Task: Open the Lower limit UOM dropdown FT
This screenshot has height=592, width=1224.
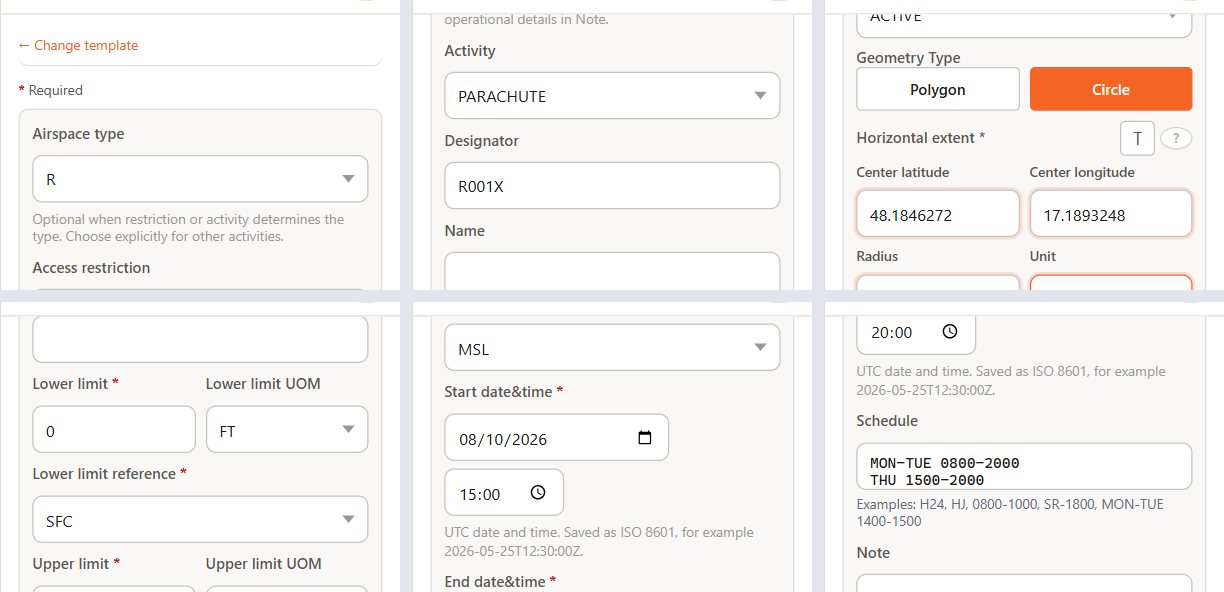Action: point(287,429)
